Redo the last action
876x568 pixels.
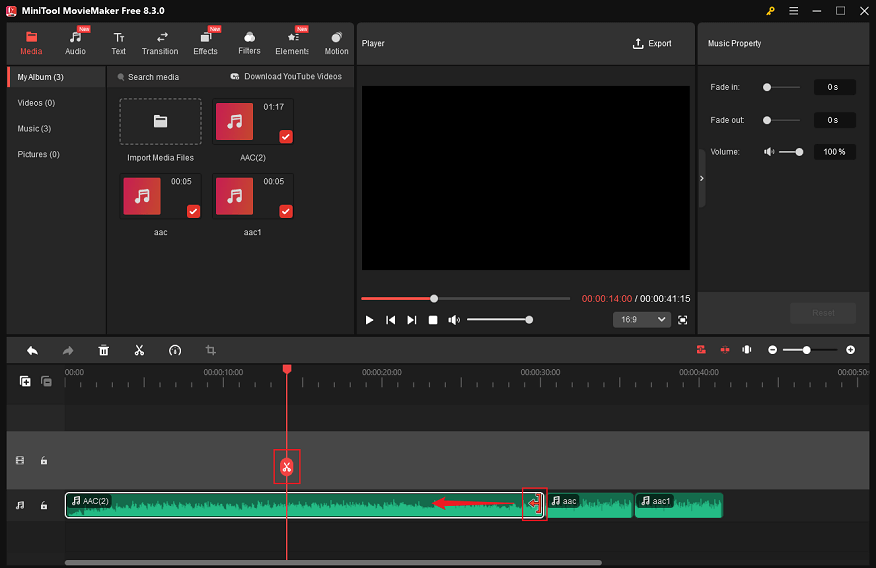(68, 351)
